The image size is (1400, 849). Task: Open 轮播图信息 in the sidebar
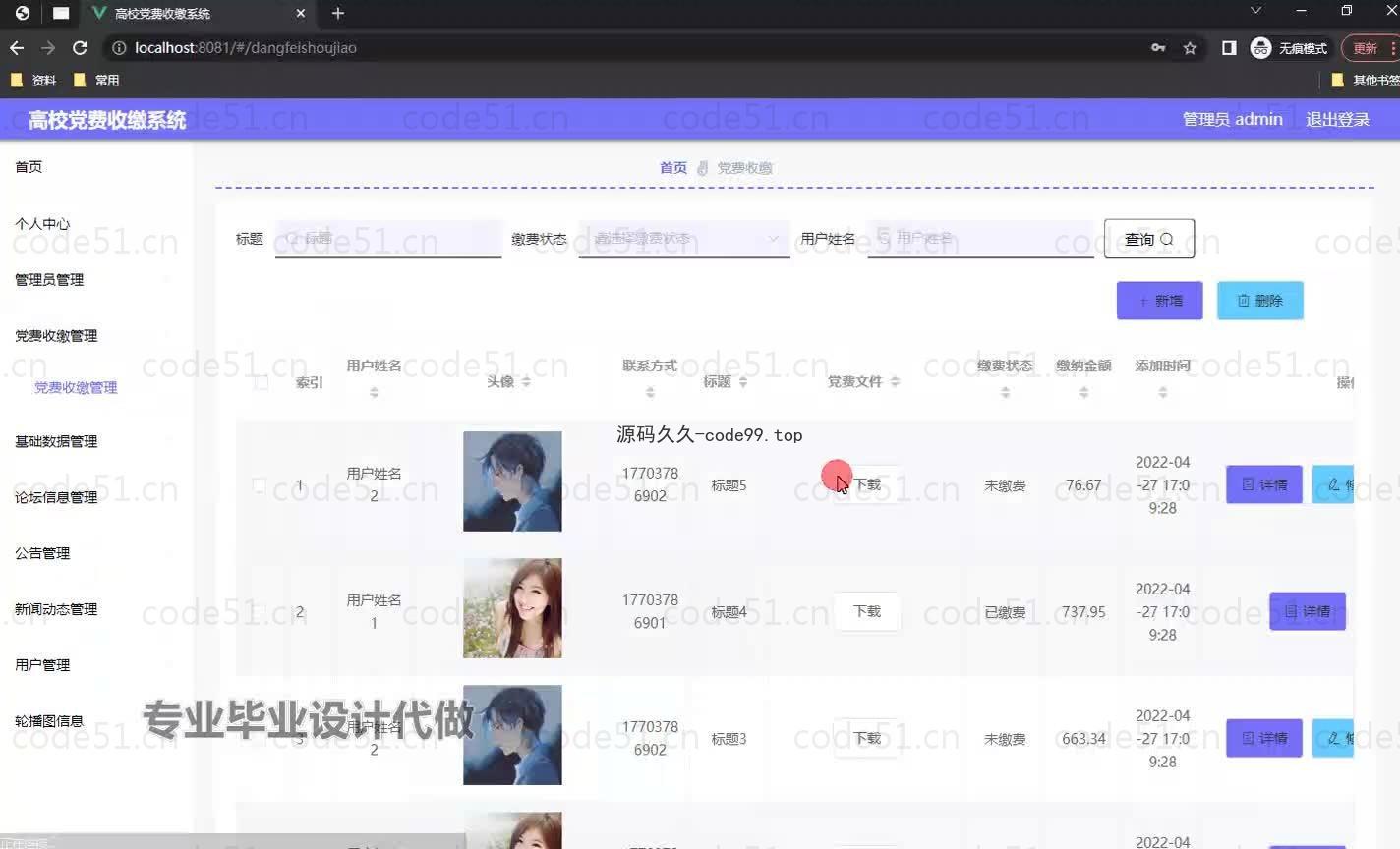pyautogui.click(x=49, y=721)
